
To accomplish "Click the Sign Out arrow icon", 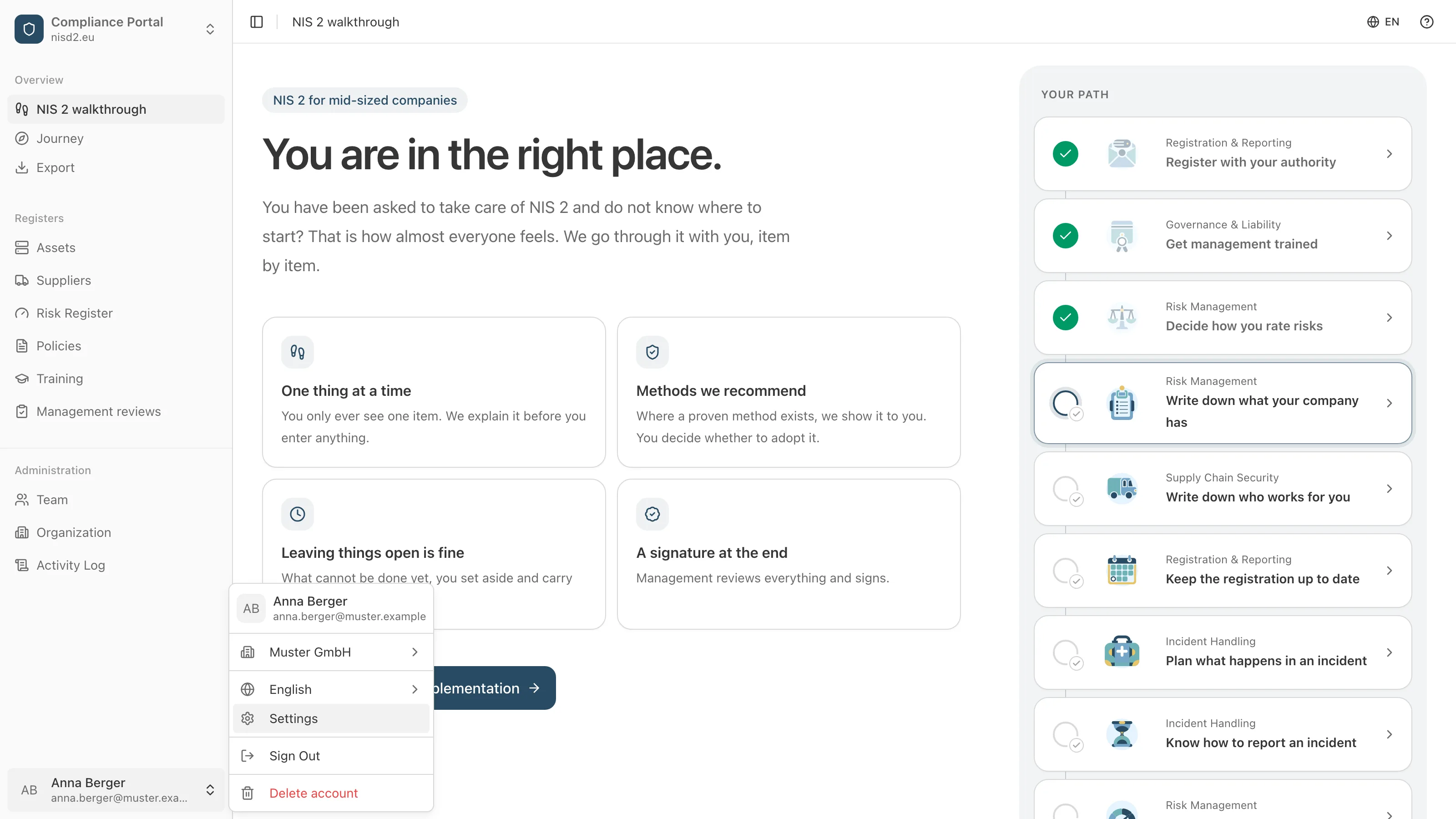I will [x=248, y=756].
